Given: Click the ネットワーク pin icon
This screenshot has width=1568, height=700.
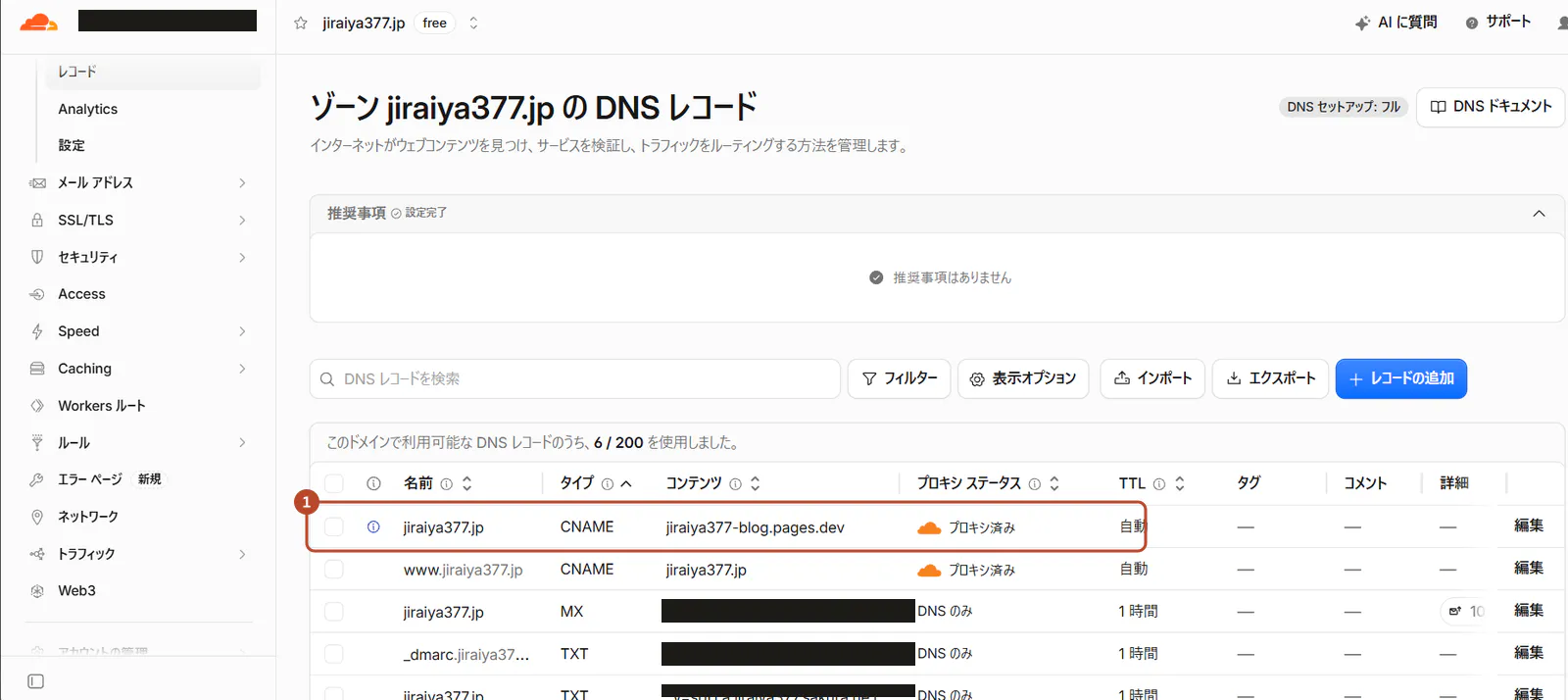Looking at the screenshot, I should point(37,517).
